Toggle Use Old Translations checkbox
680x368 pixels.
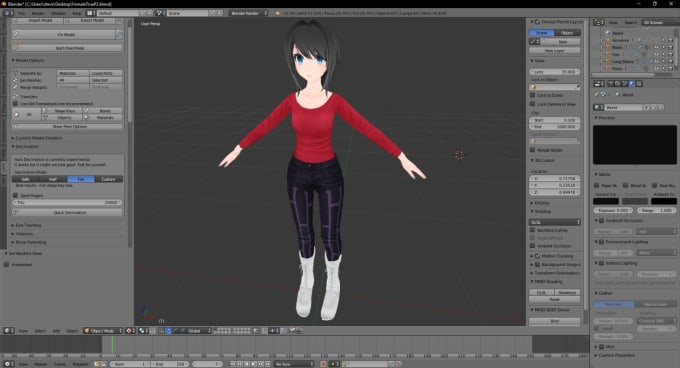pos(15,104)
